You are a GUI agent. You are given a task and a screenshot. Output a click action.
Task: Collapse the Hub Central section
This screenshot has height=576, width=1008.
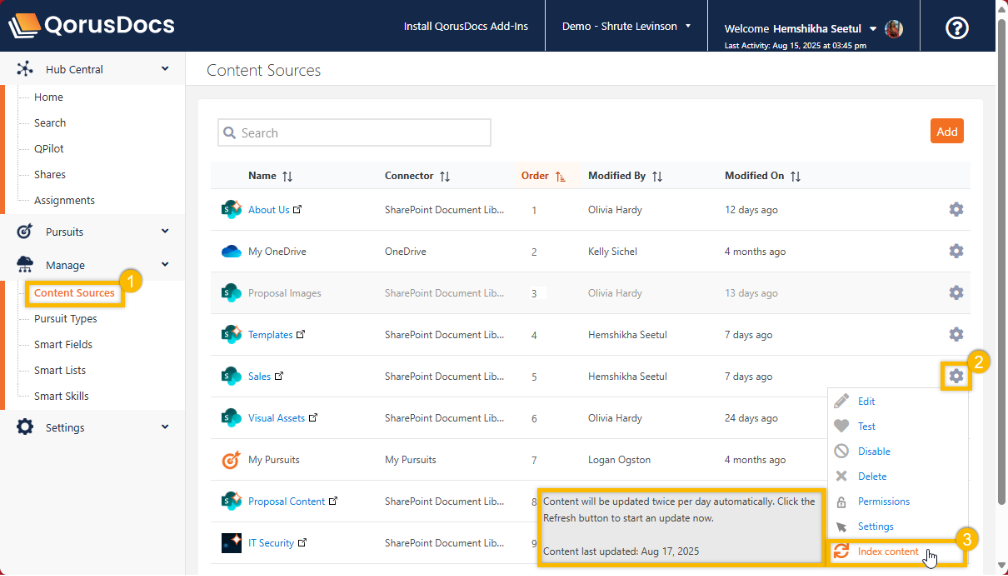(x=165, y=69)
